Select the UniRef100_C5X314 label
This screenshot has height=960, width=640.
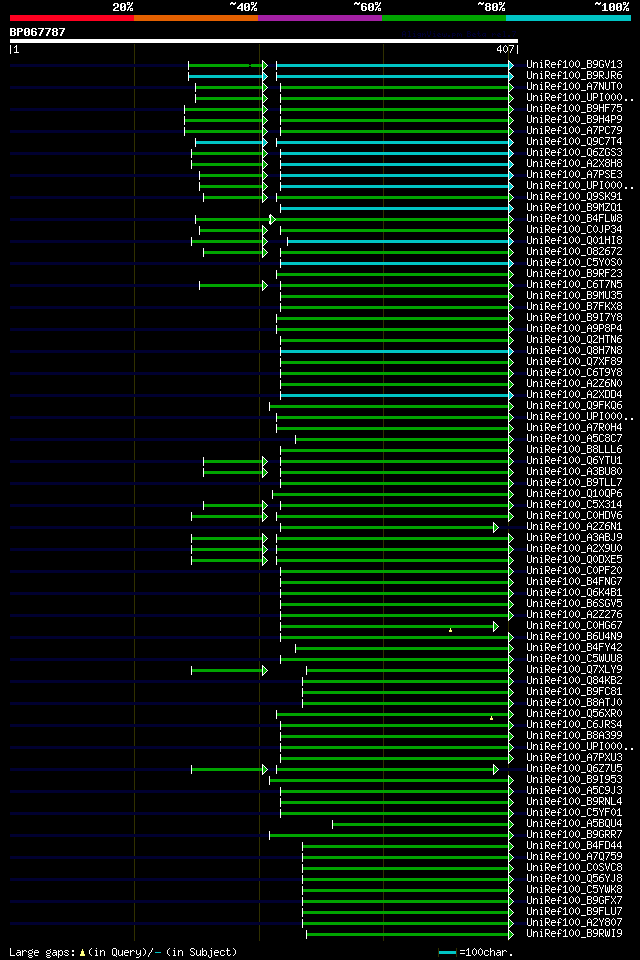click(x=574, y=504)
